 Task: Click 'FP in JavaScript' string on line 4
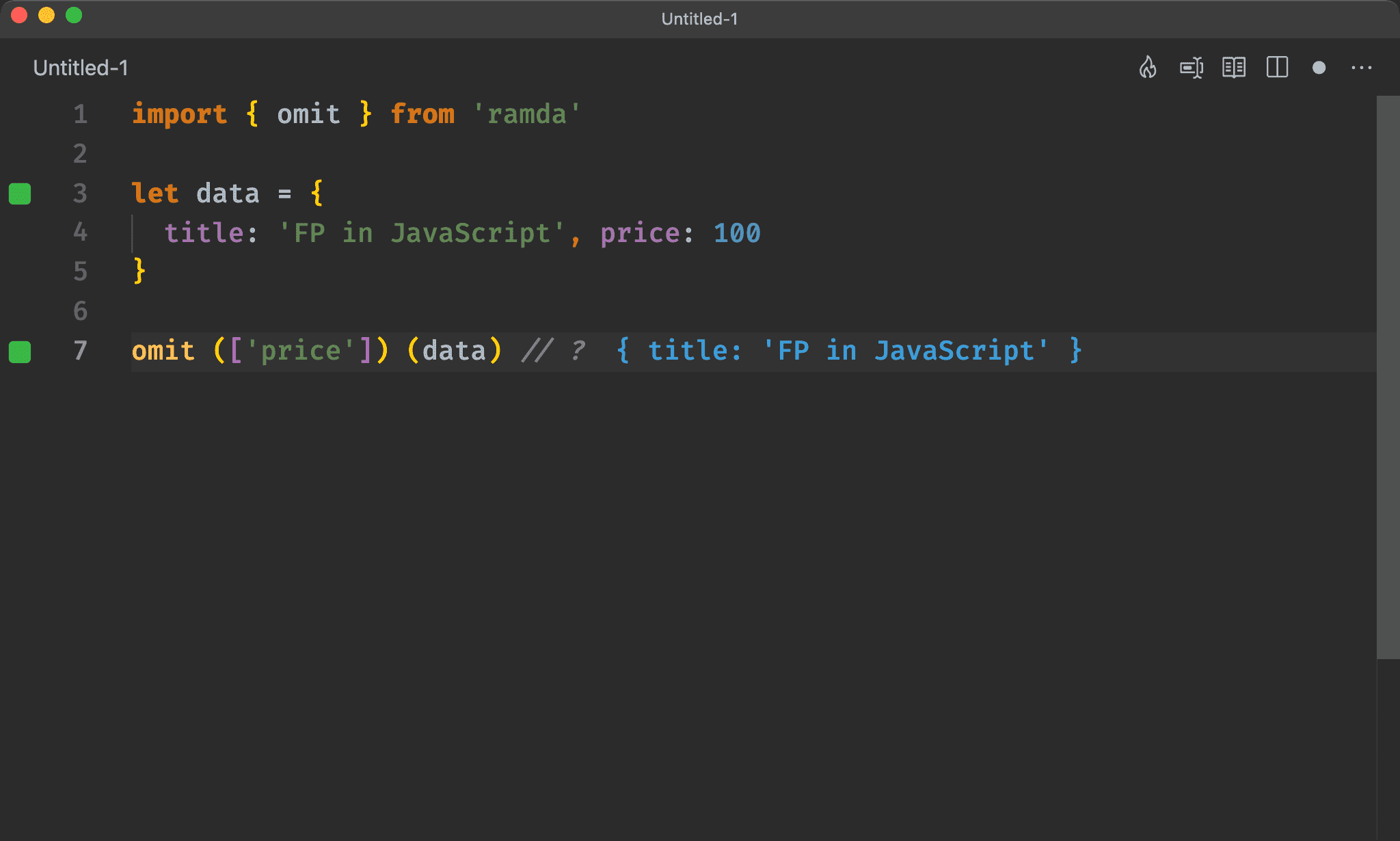coord(422,233)
